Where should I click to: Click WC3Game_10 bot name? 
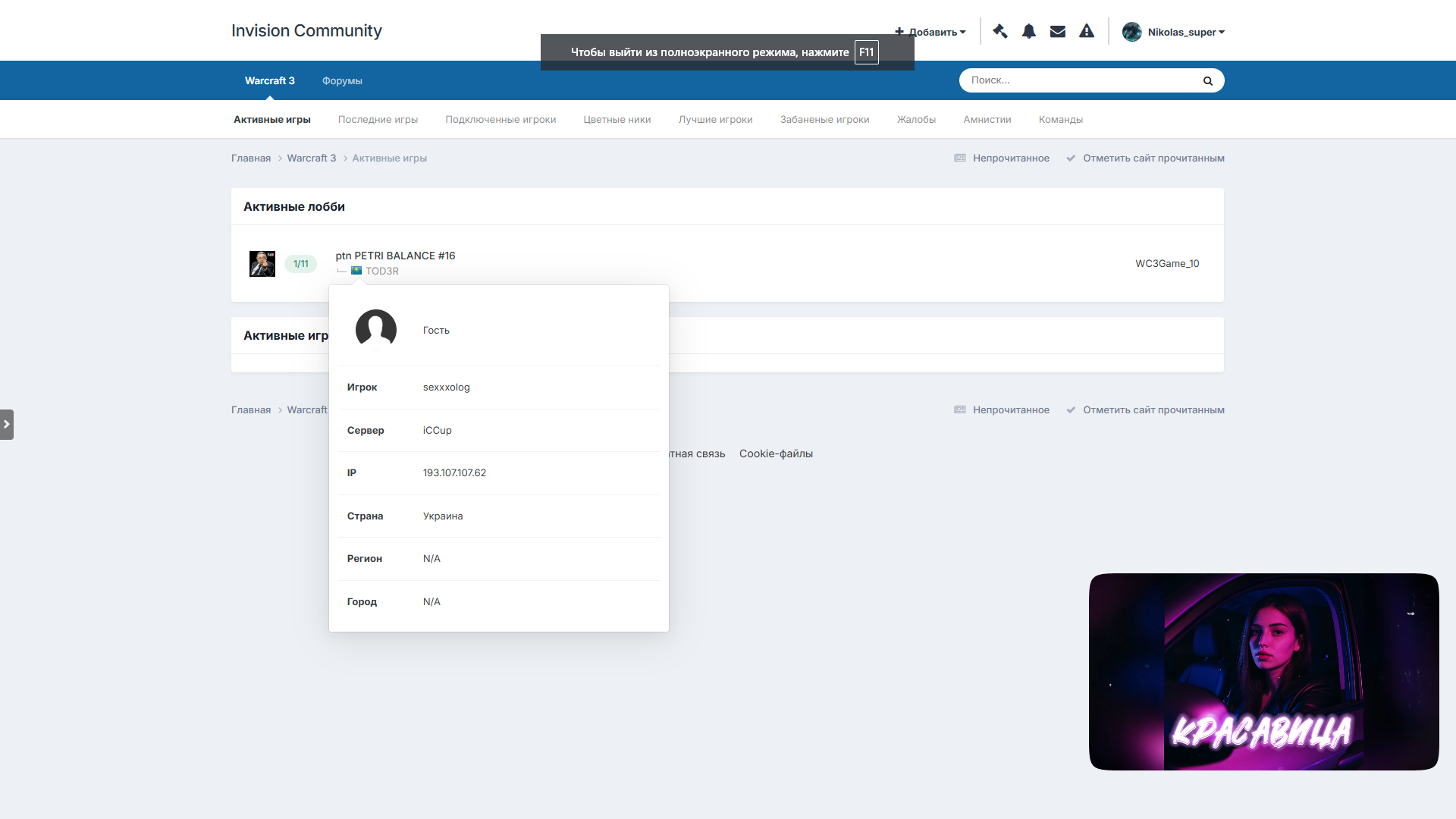1167,264
